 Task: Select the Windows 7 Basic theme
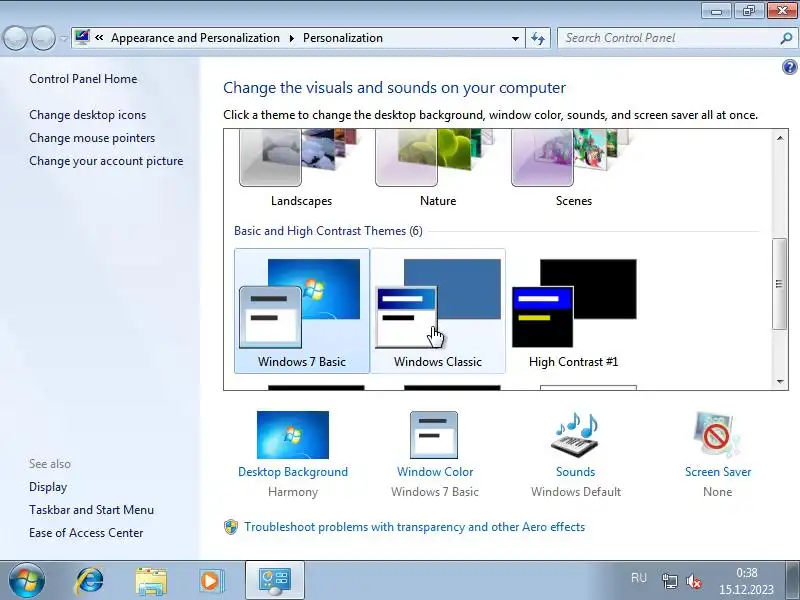coord(302,311)
